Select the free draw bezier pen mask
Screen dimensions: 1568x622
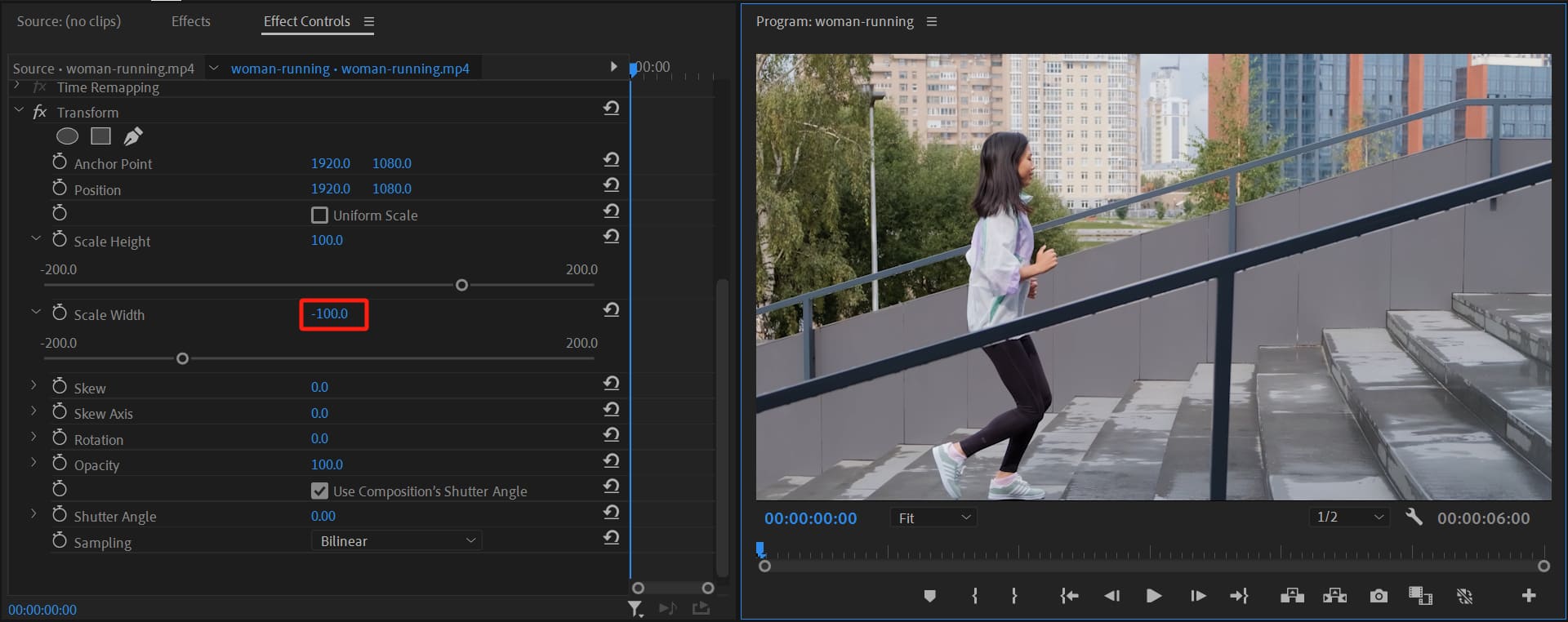(133, 136)
